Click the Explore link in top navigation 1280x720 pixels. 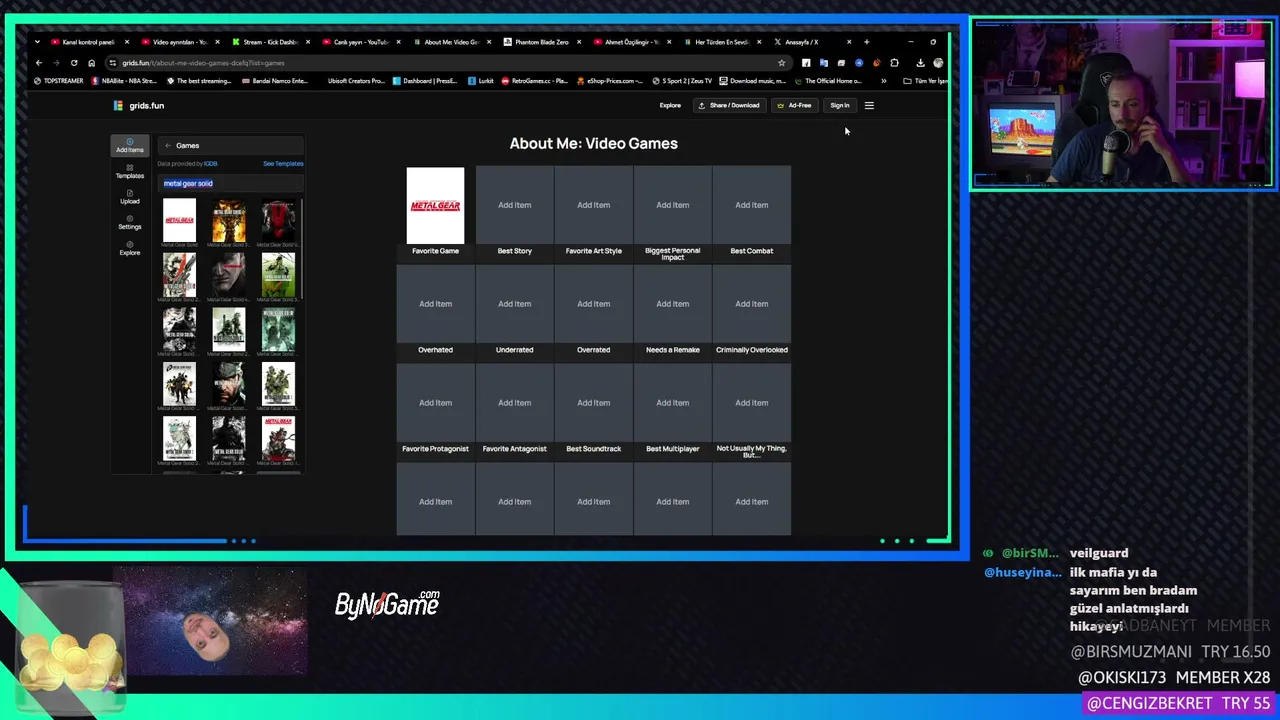pyautogui.click(x=670, y=105)
